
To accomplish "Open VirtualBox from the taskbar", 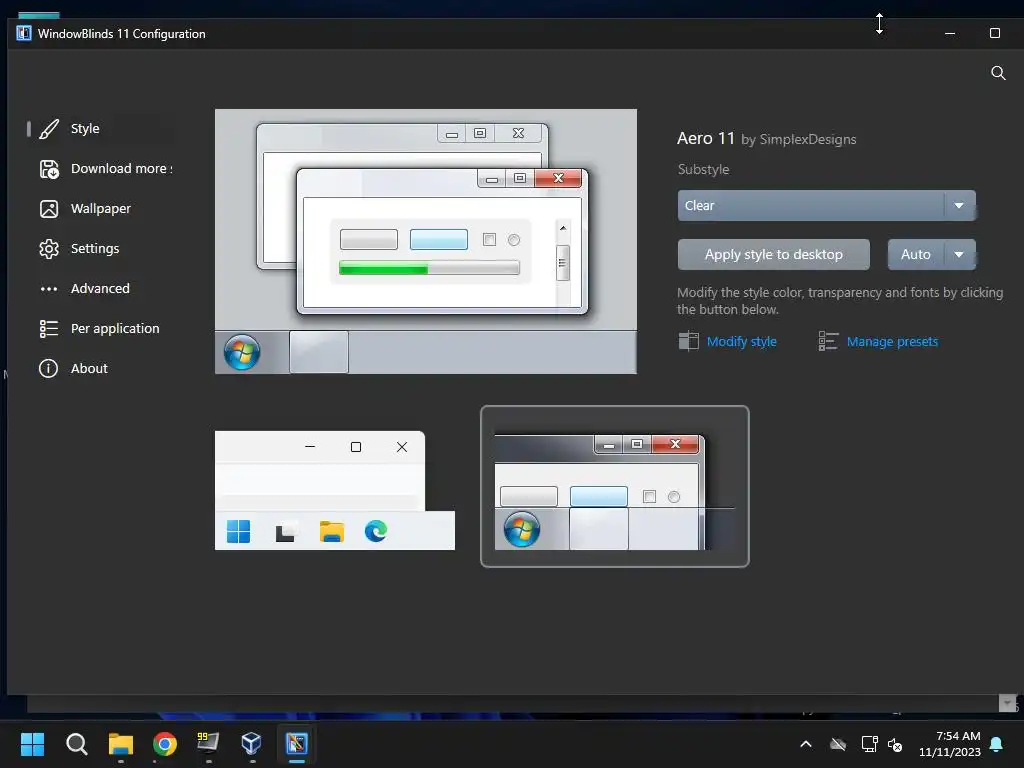I will tap(251, 743).
